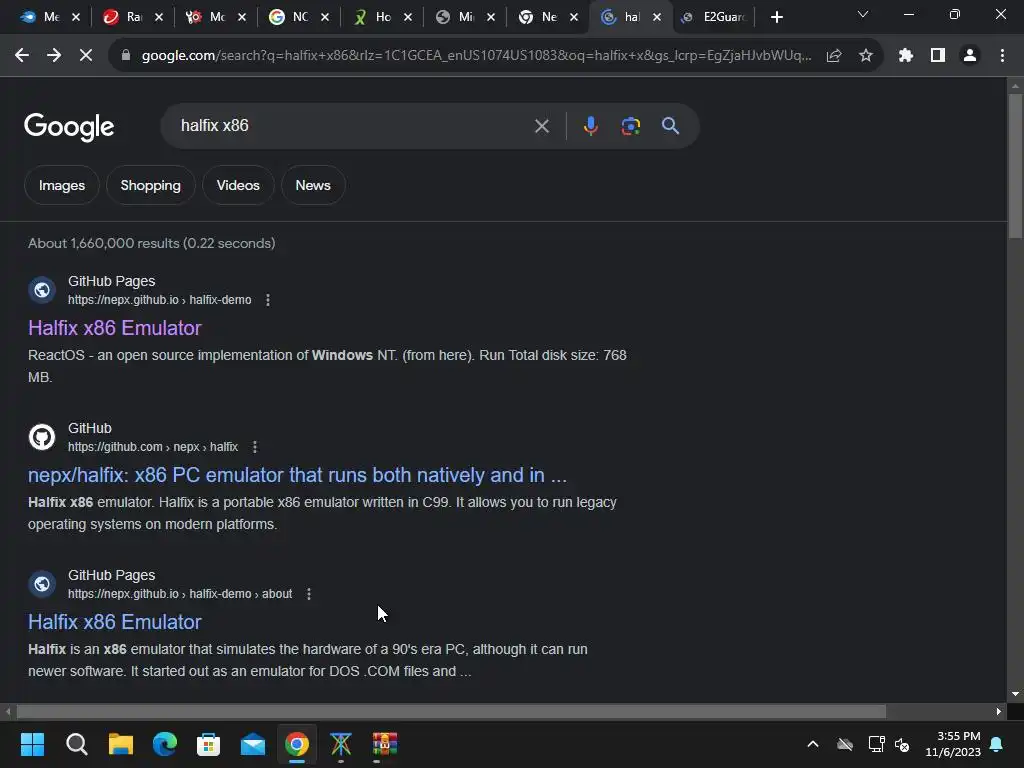The height and width of the screenshot is (768, 1024).
Task: Open the Chrome profile avatar
Action: tap(970, 56)
